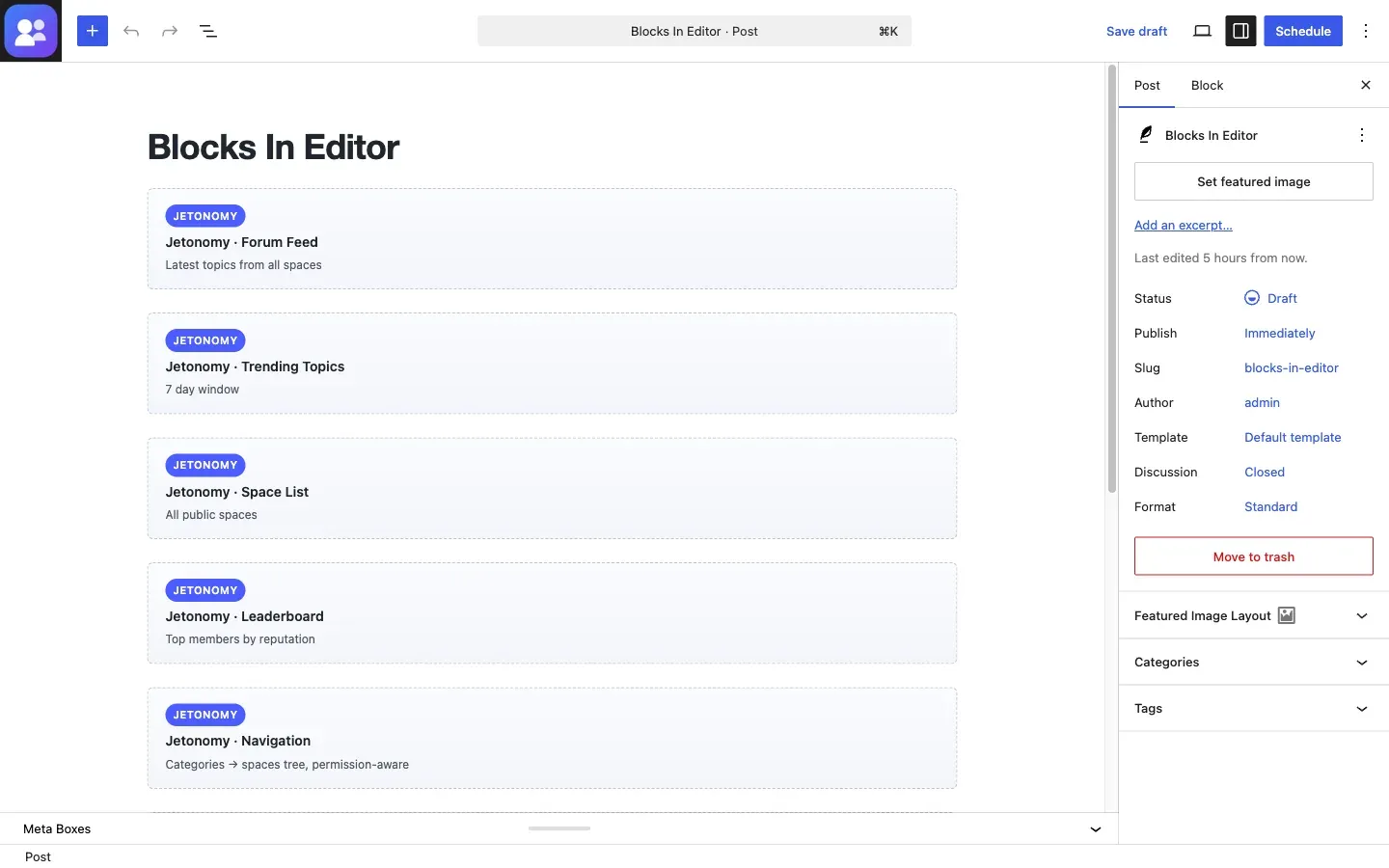Change the author admin
Screen dimensions: 1389x868
1262,402
